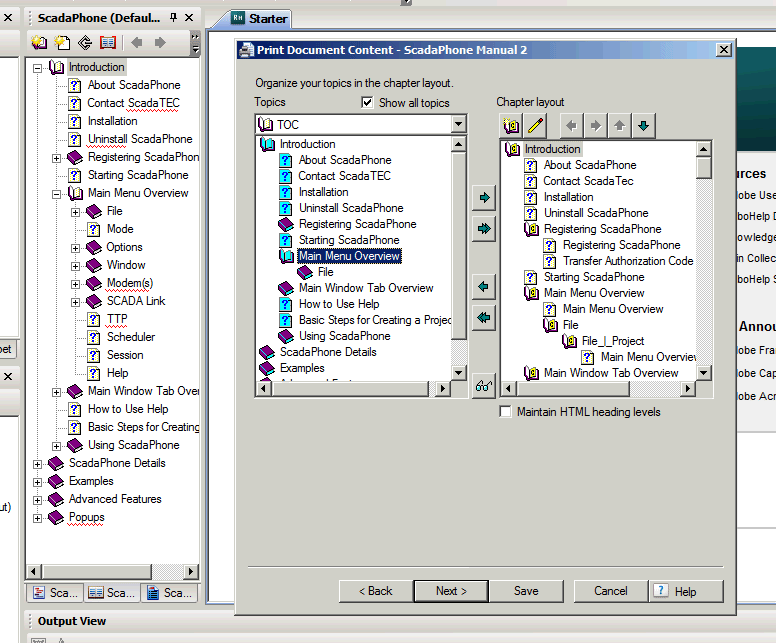Click the question mark icon beside Mode topic
776x643 pixels.
(94, 229)
